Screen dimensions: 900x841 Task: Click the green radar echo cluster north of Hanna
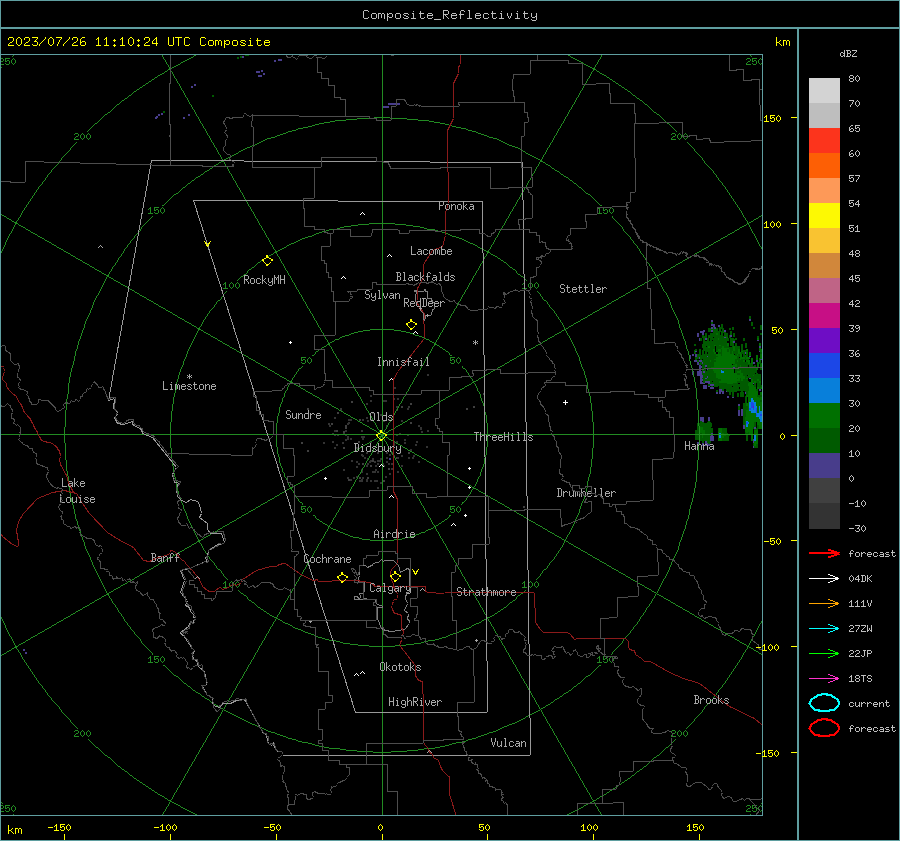pyautogui.click(x=724, y=362)
